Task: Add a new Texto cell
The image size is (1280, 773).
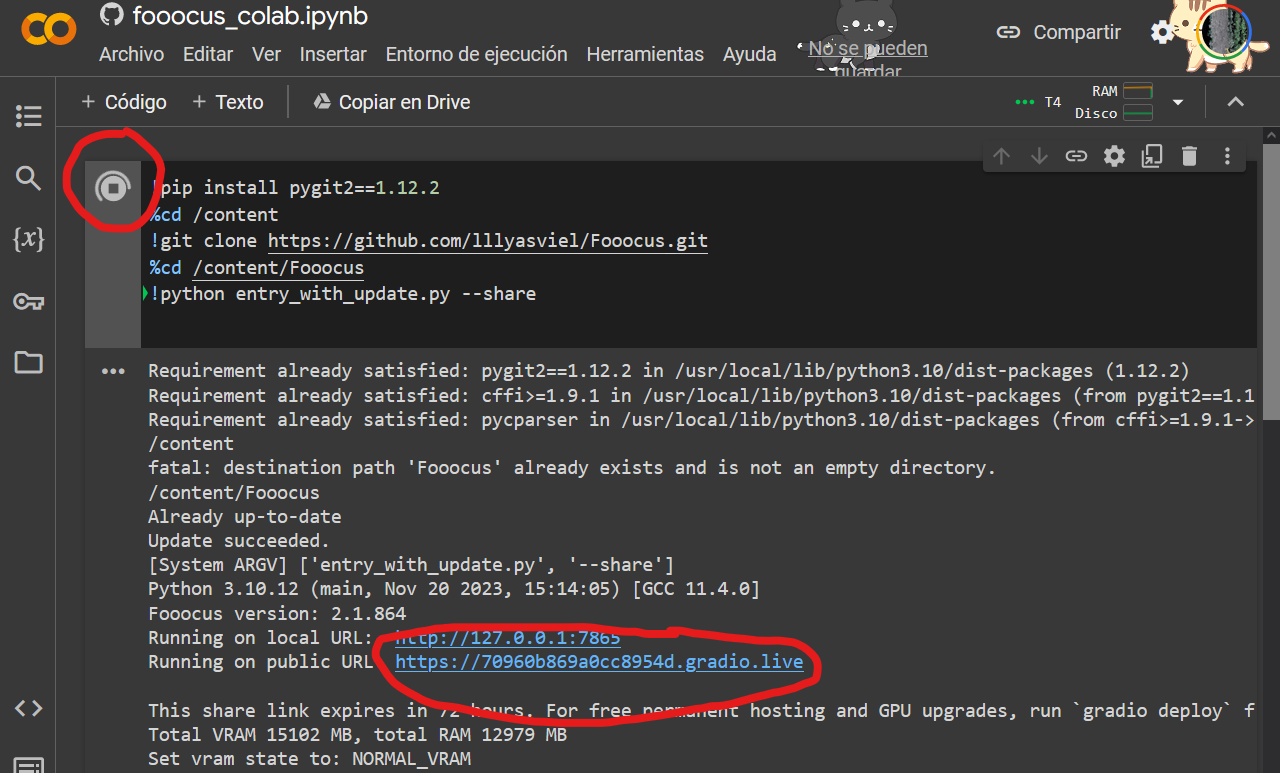Action: point(227,102)
